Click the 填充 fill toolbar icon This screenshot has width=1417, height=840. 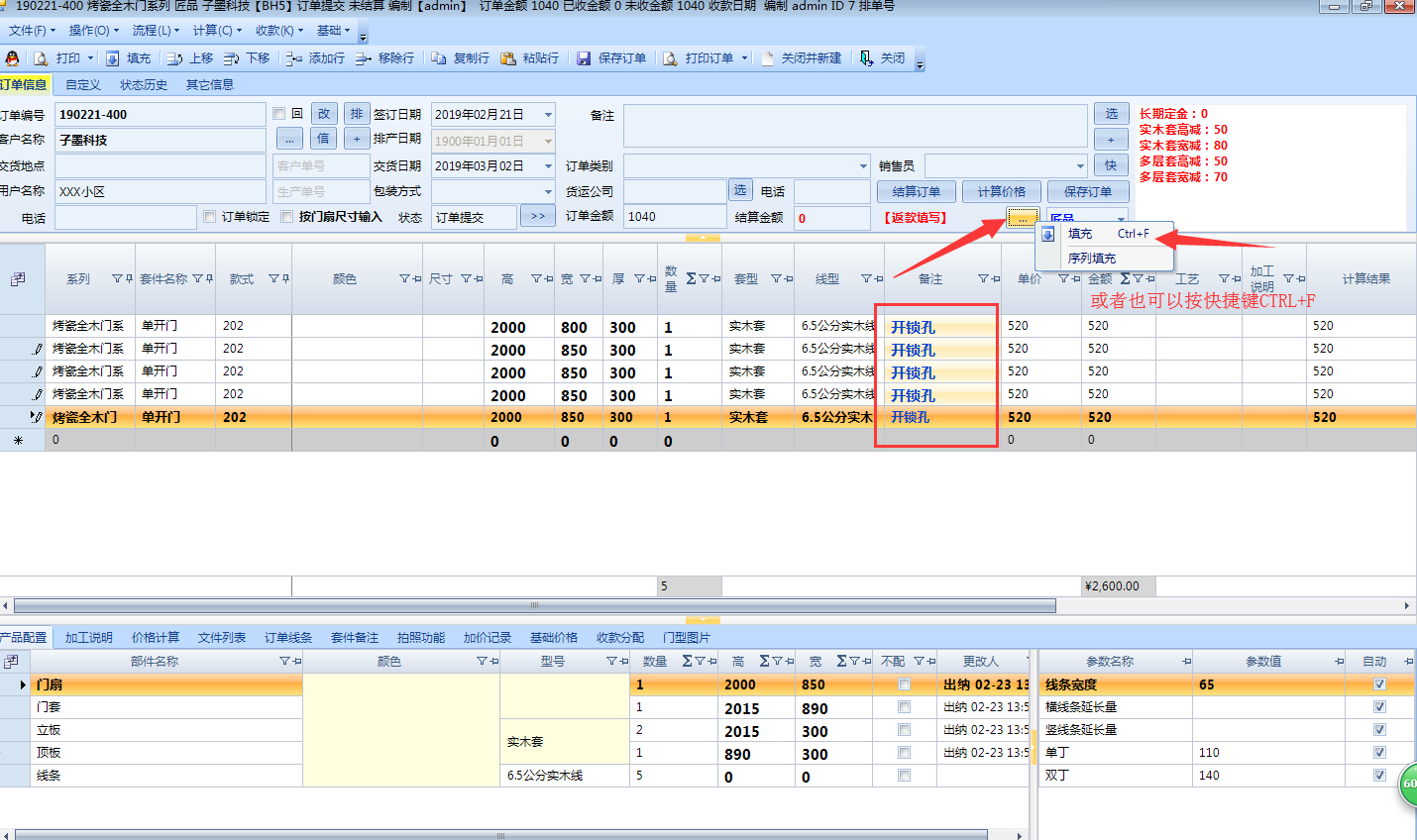pyautogui.click(x=113, y=58)
